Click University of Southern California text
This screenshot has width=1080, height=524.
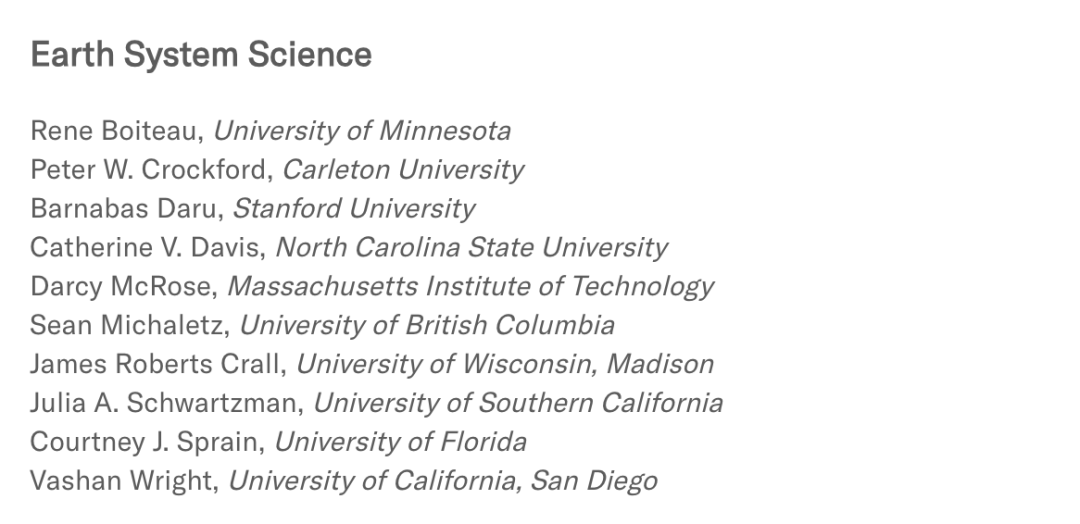tap(518, 403)
